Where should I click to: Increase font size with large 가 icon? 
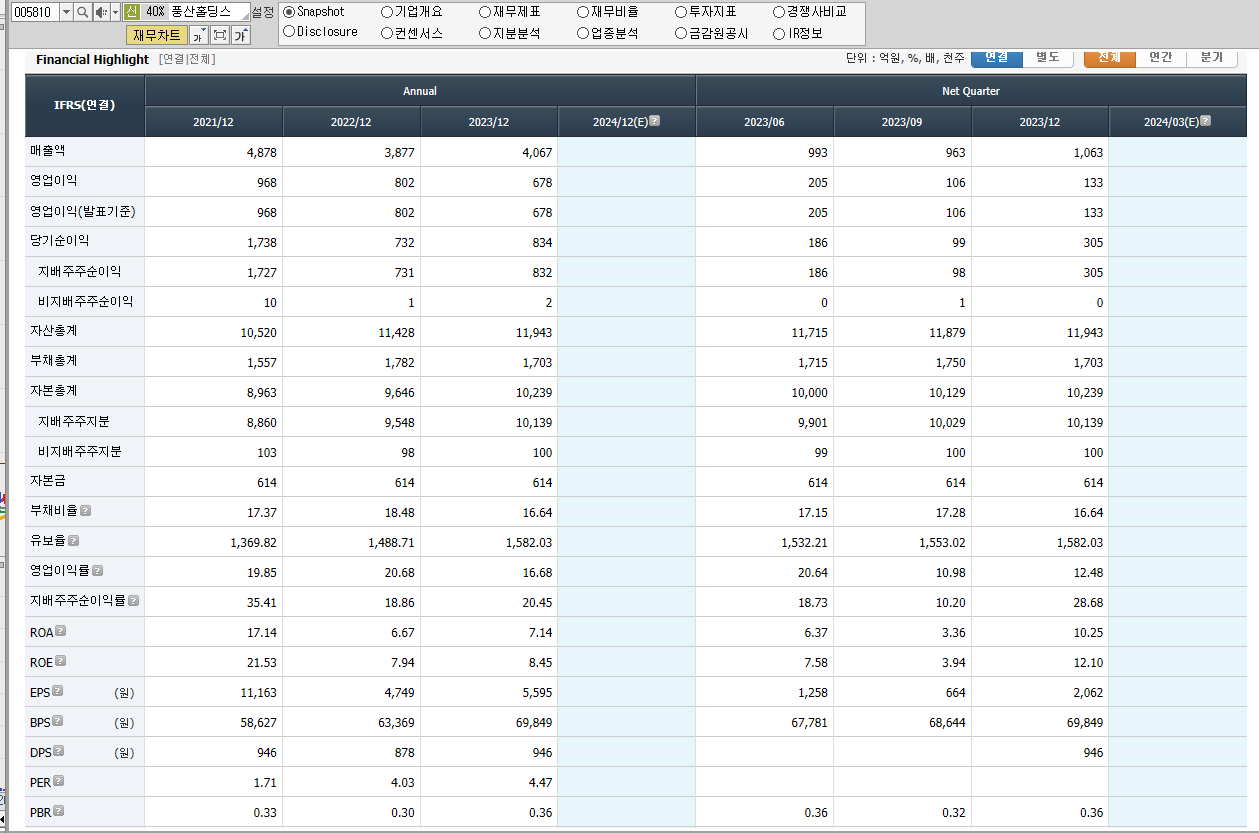(240, 36)
